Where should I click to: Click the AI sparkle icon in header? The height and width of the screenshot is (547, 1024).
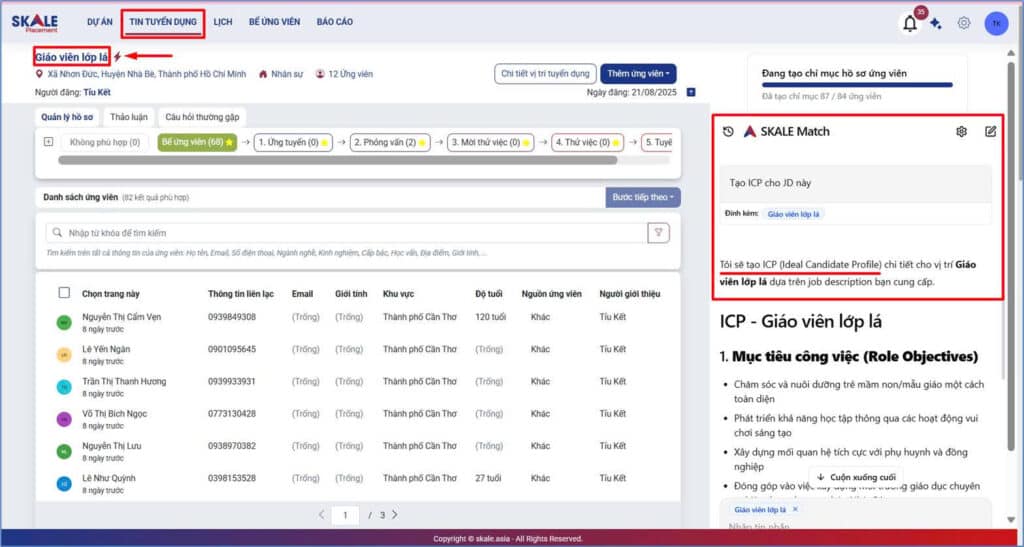[x=936, y=24]
